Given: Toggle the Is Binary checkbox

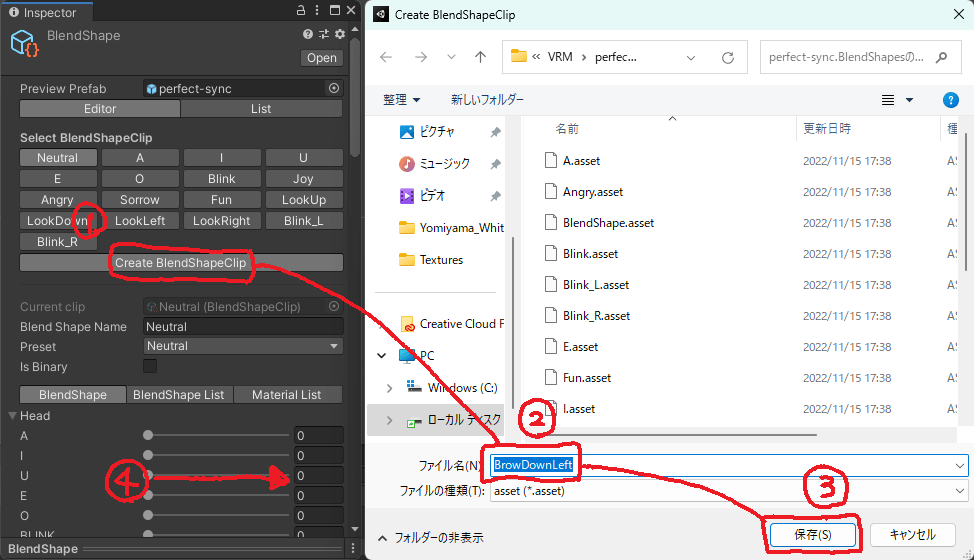Looking at the screenshot, I should point(150,366).
